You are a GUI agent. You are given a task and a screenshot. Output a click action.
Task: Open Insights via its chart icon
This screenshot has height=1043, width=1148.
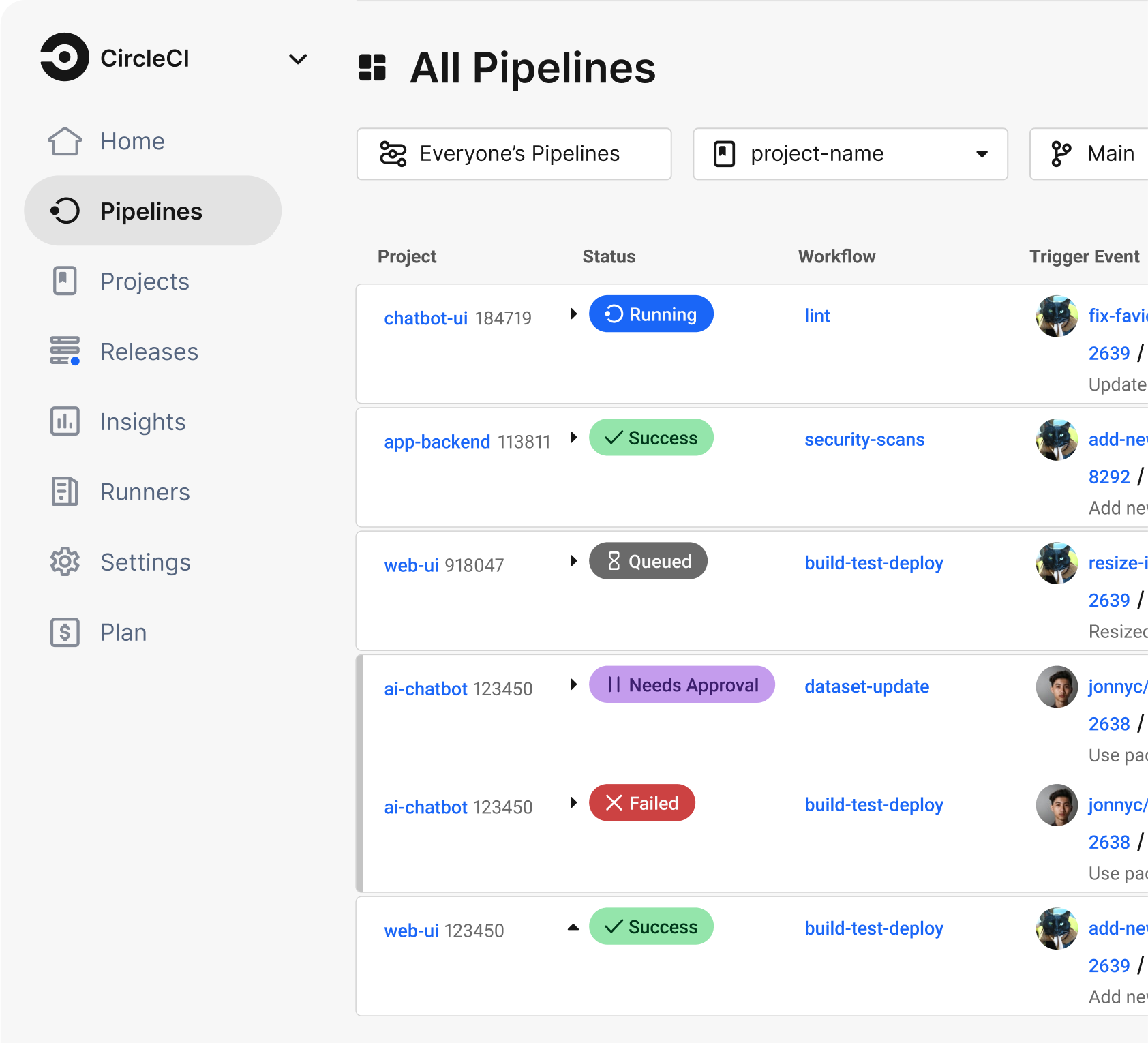coord(65,422)
